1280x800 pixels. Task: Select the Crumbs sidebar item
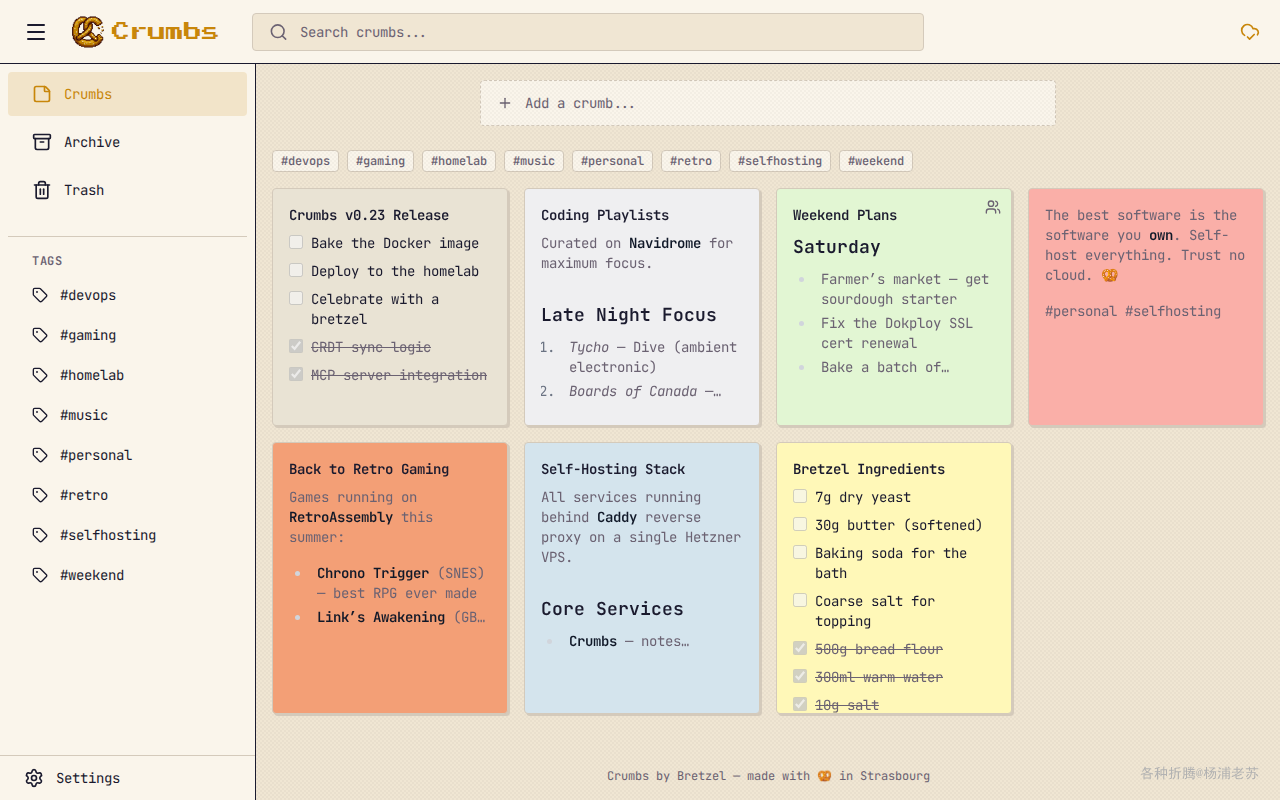(x=88, y=94)
